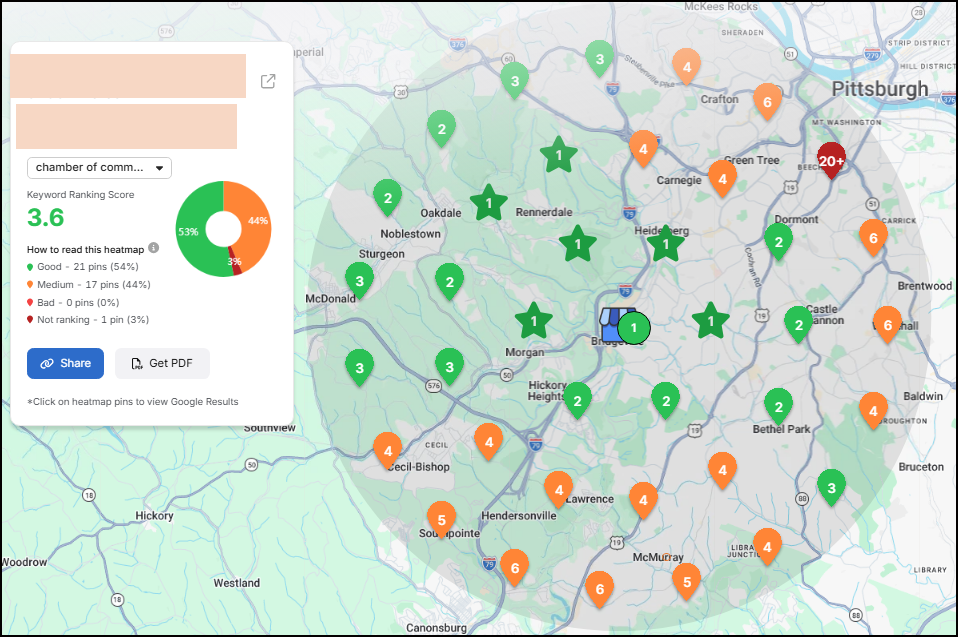Viewport: 958px width, 637px height.
Task: Click the blue Share button
Action: (65, 363)
